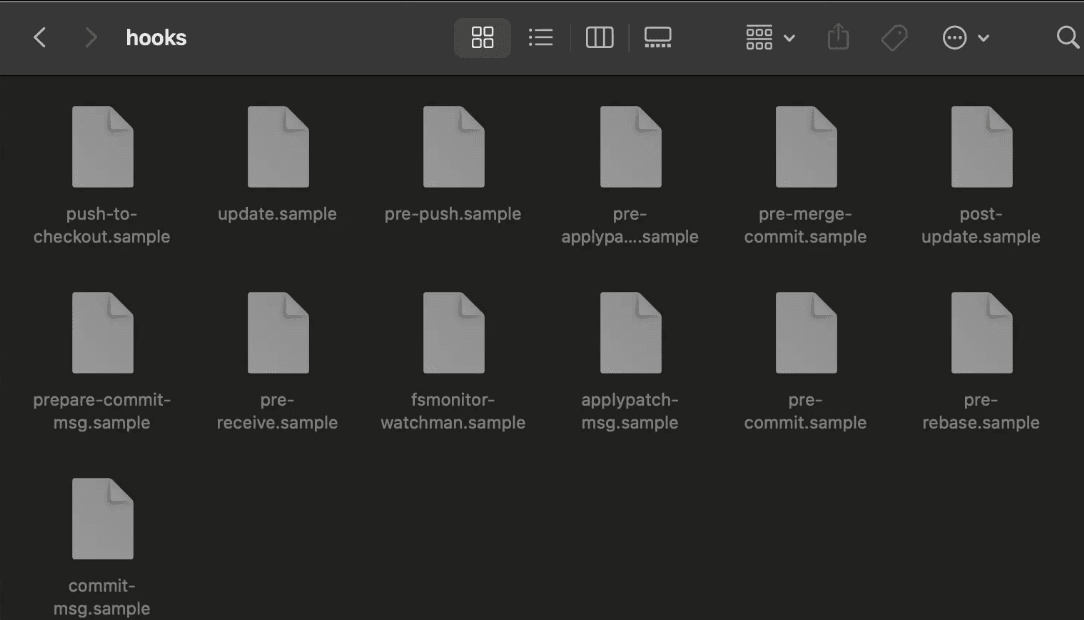The height and width of the screenshot is (620, 1084).
Task: Select the pre-rebase.sample file
Action: (x=981, y=334)
